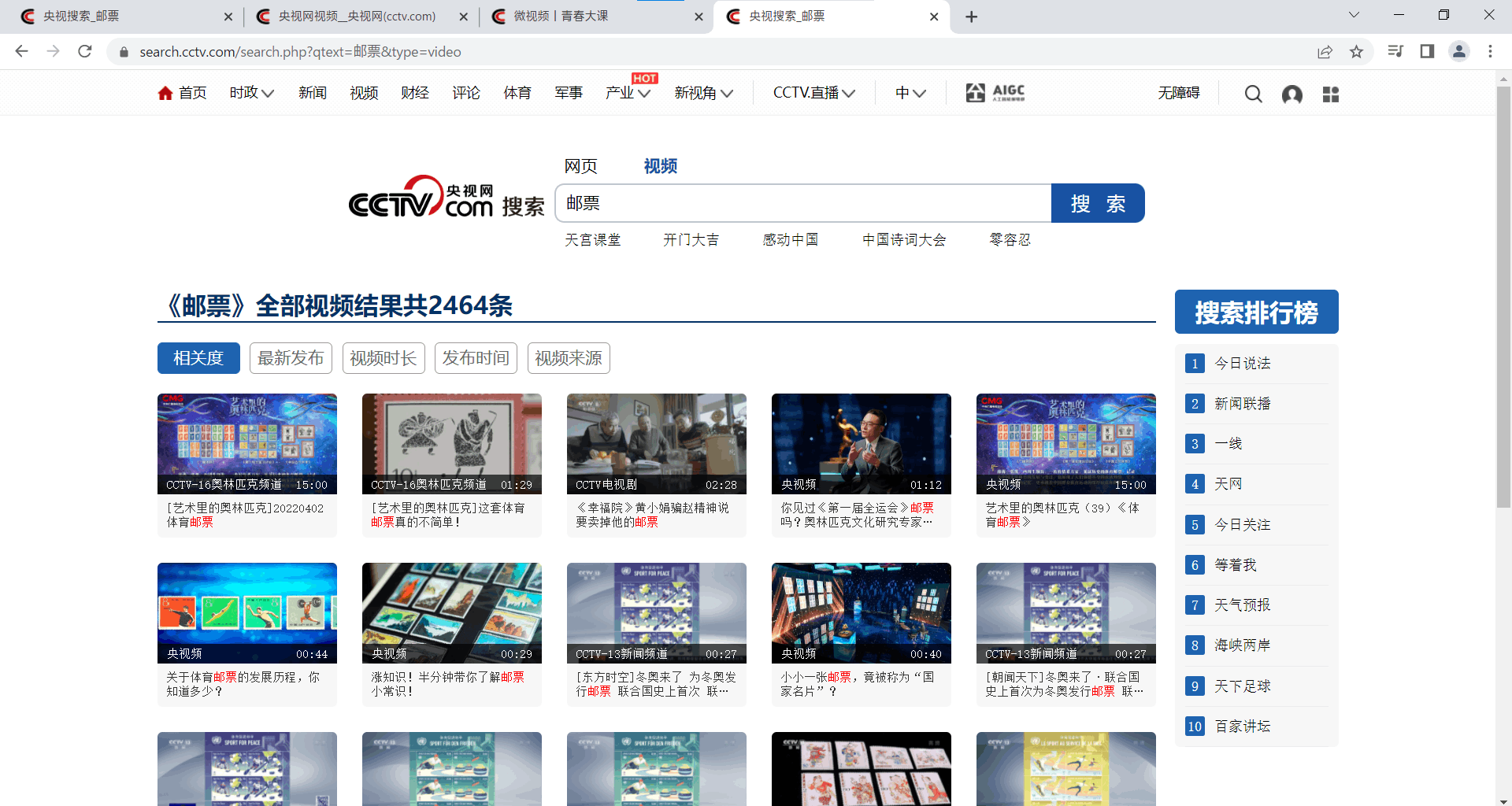Close the 央视网视频 tab
Screen dimensions: 1512x806
point(463,17)
